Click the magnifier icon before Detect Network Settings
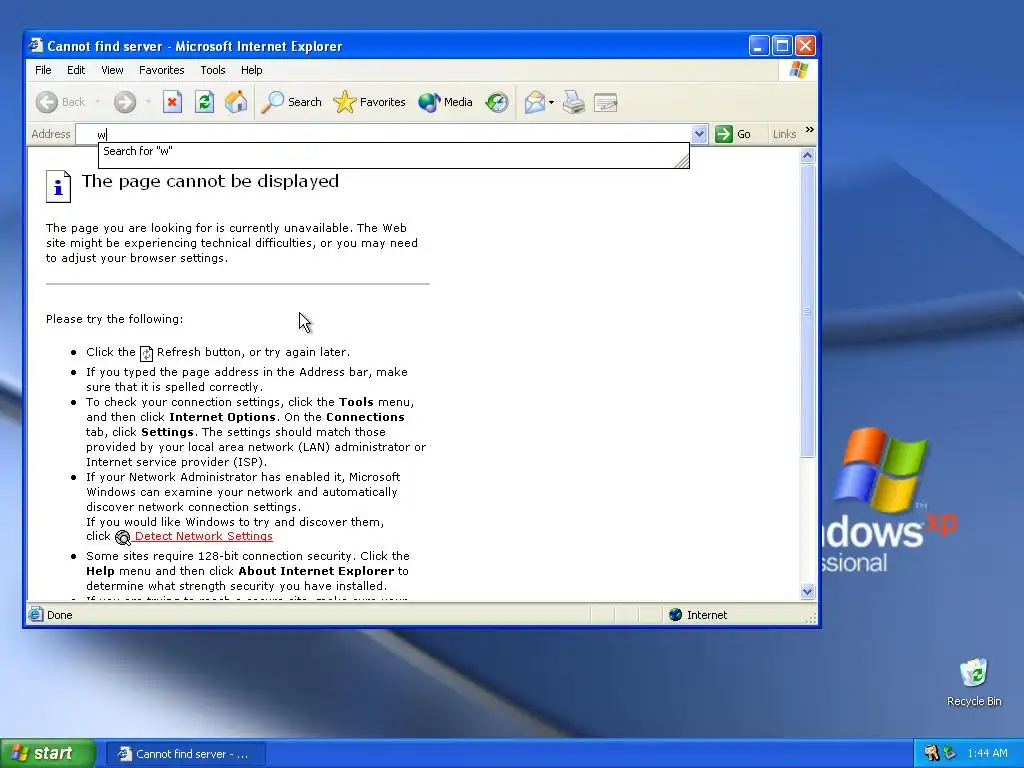 (x=123, y=537)
